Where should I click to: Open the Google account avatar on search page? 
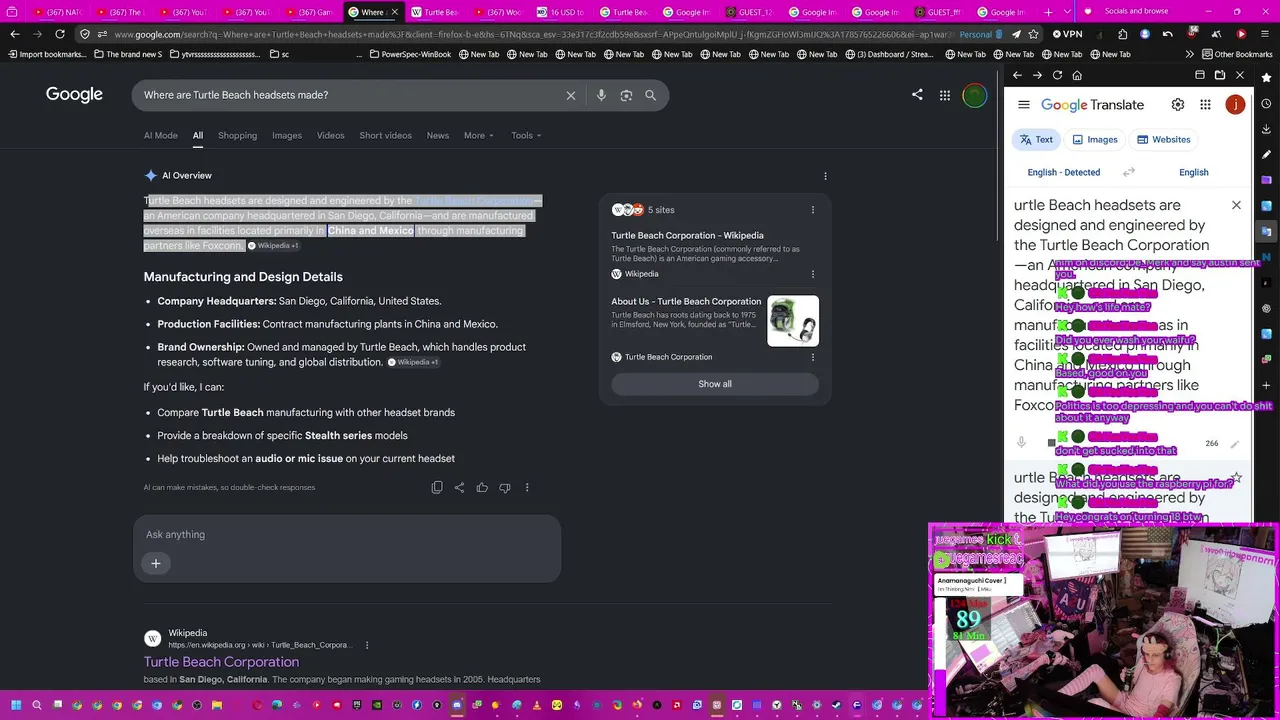[x=974, y=95]
